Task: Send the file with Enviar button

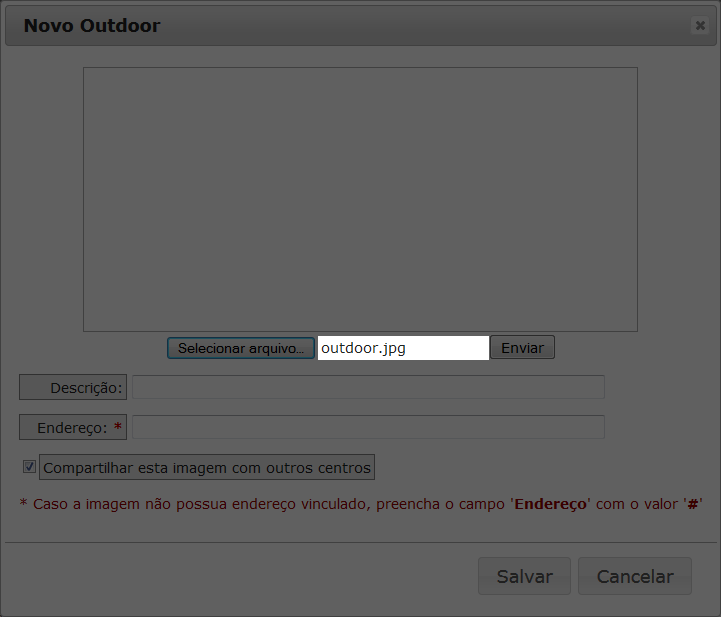Action: pos(522,348)
